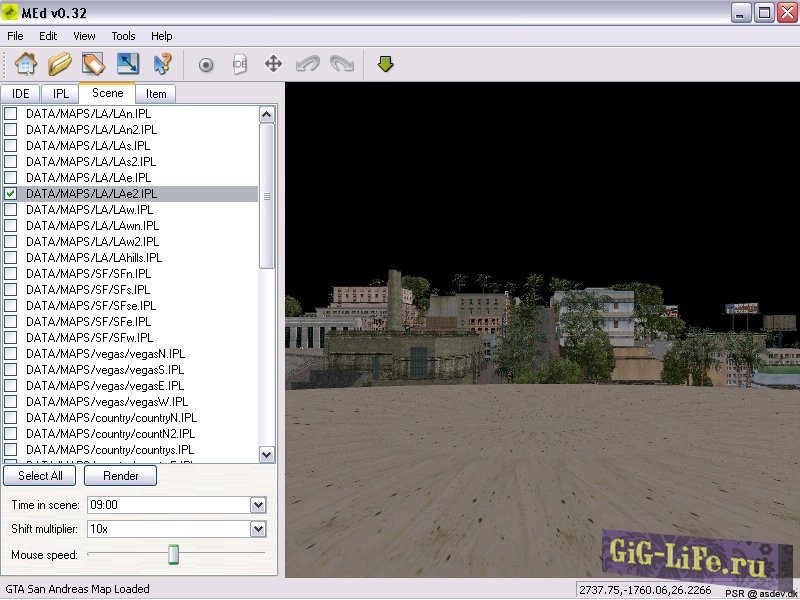This screenshot has height=600, width=800.
Task: Click the Render button
Action: [120, 476]
